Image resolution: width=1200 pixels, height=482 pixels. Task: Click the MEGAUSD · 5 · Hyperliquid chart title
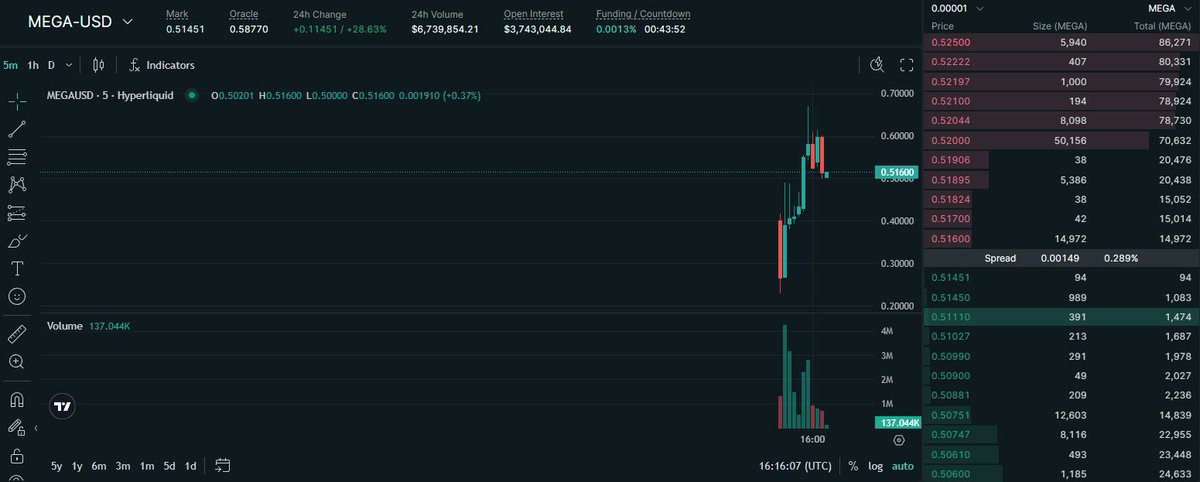pos(111,95)
